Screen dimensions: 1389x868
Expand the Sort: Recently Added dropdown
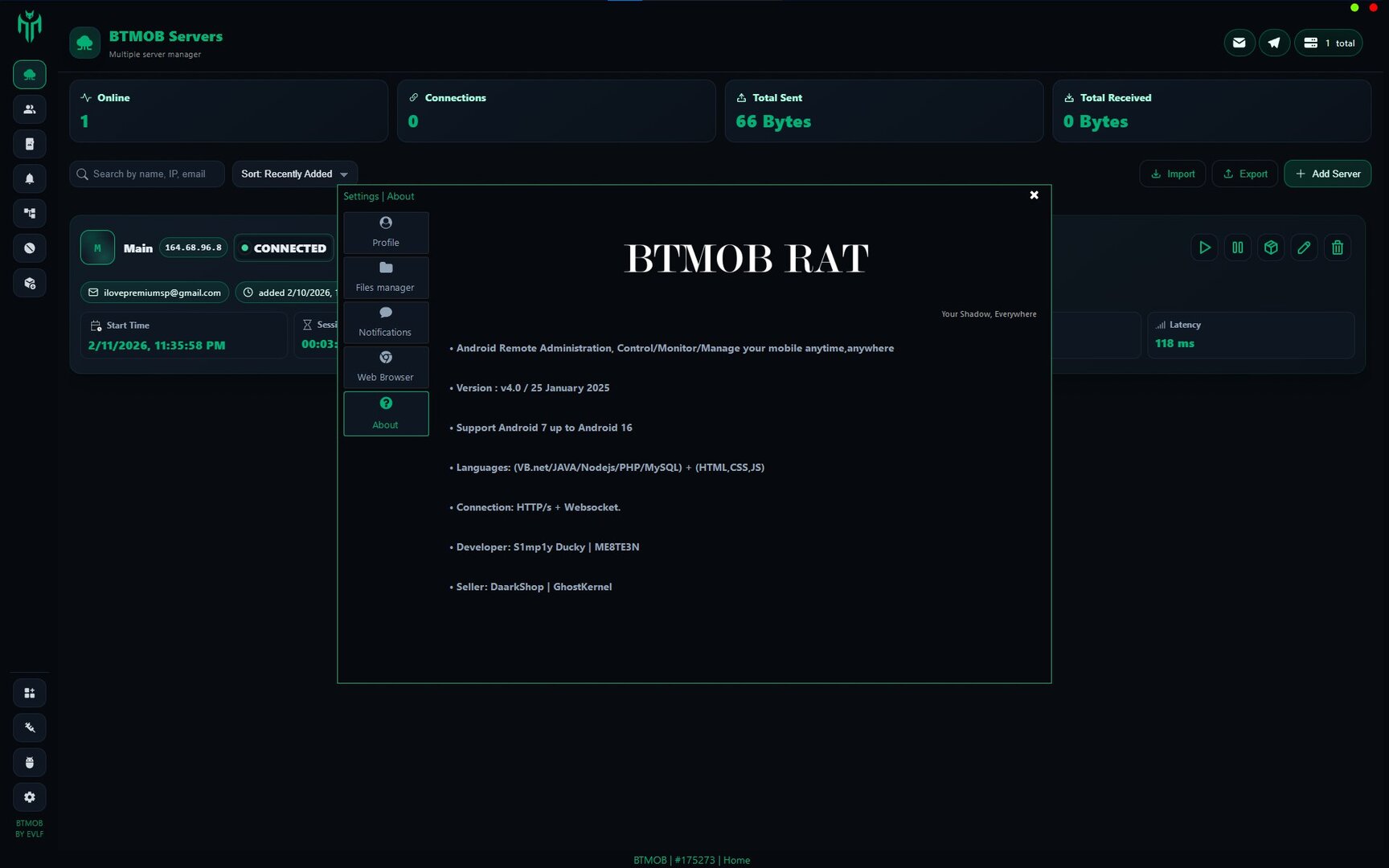click(x=294, y=174)
